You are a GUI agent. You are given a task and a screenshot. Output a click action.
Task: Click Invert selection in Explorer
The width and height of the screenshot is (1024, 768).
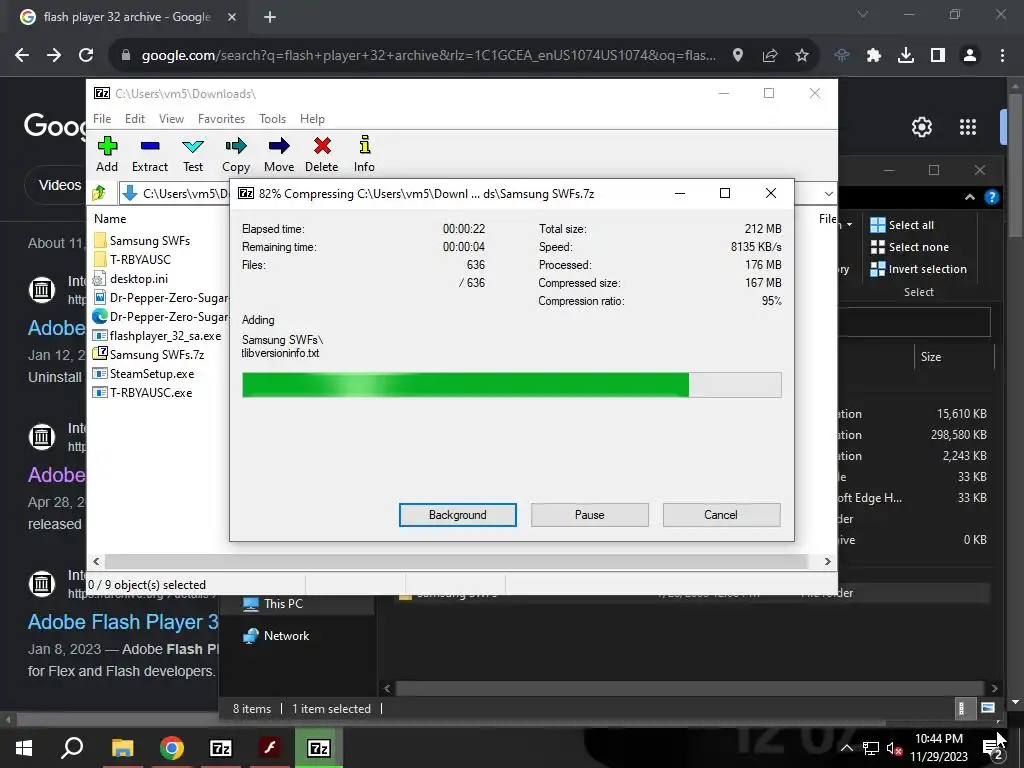pos(918,269)
